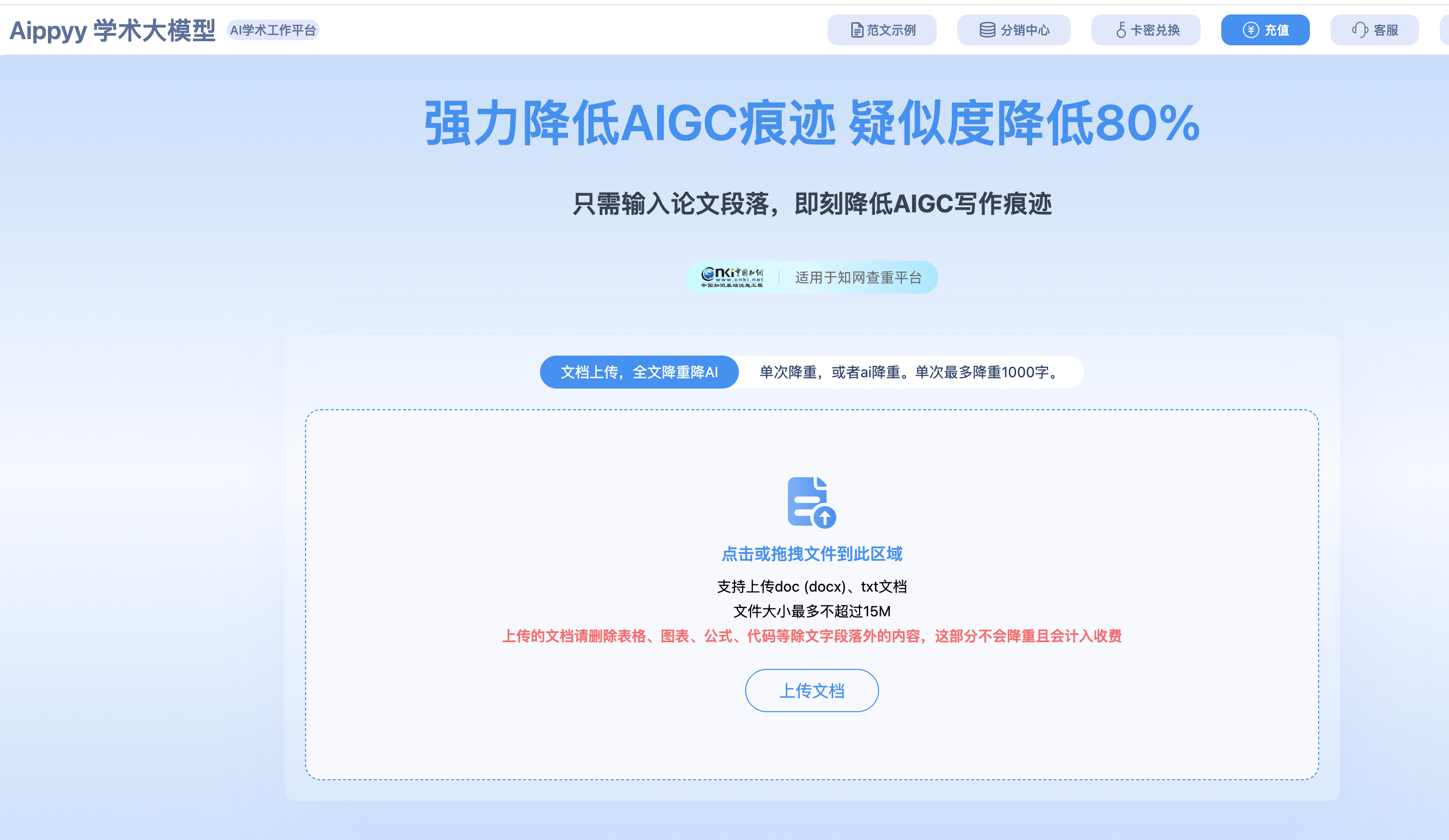Open the 分销中心 distribution center

[1013, 30]
